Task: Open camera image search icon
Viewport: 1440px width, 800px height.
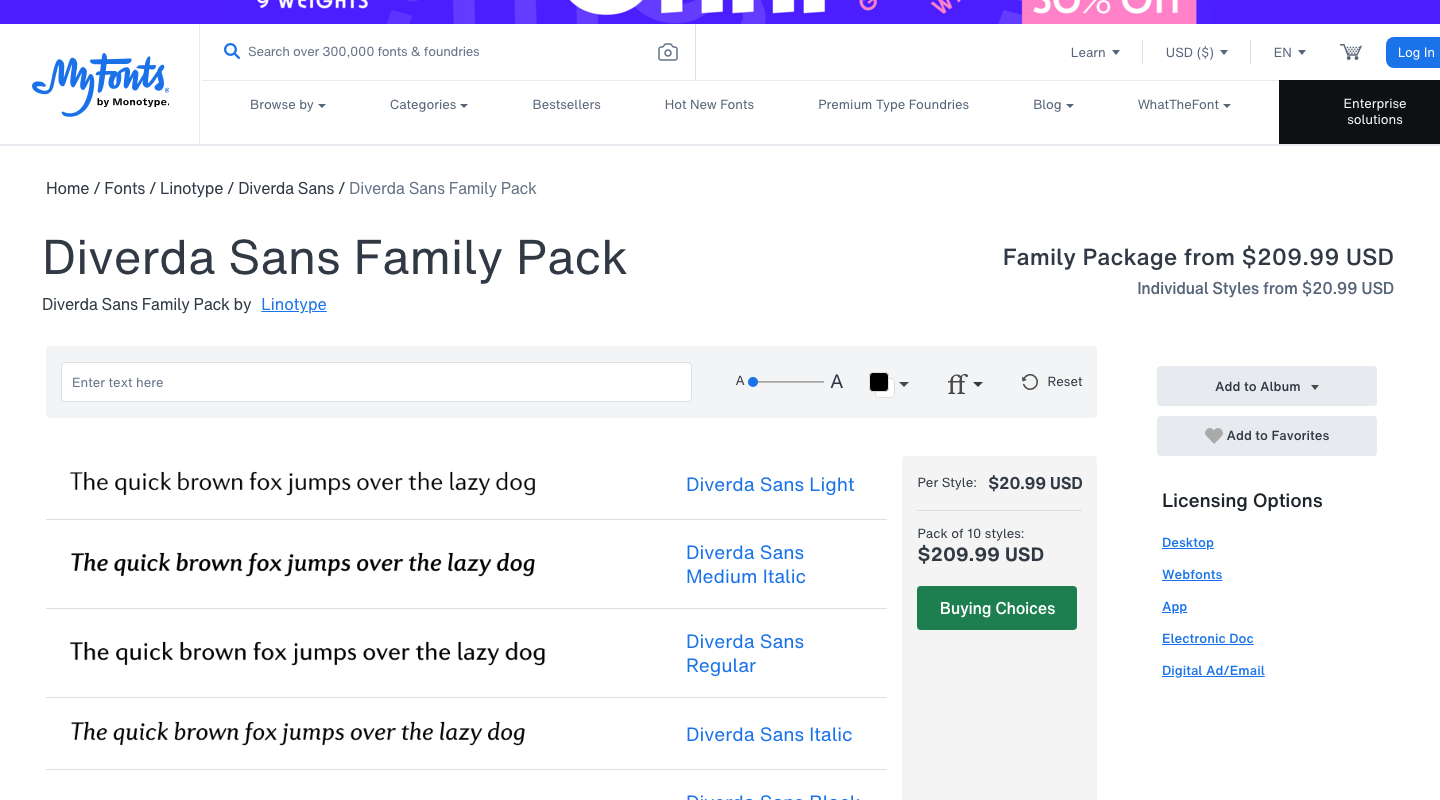Action: tap(668, 52)
